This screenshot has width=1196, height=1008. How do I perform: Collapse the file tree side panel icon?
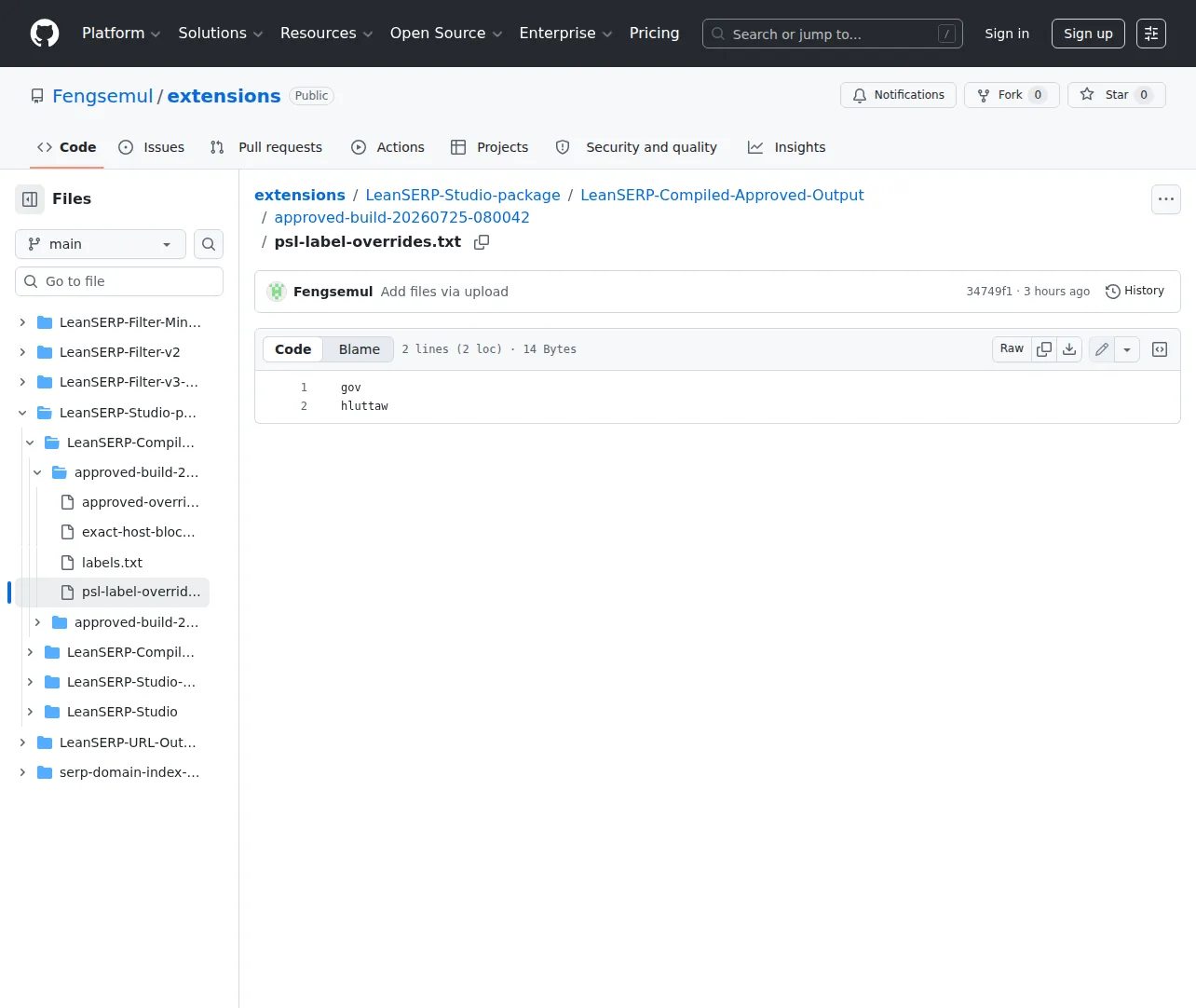(x=30, y=199)
